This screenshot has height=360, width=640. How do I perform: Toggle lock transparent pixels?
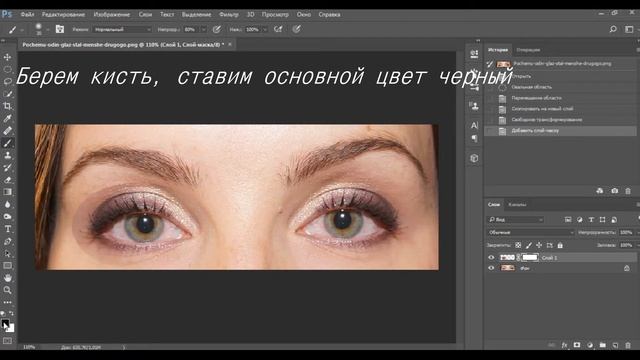click(518, 245)
